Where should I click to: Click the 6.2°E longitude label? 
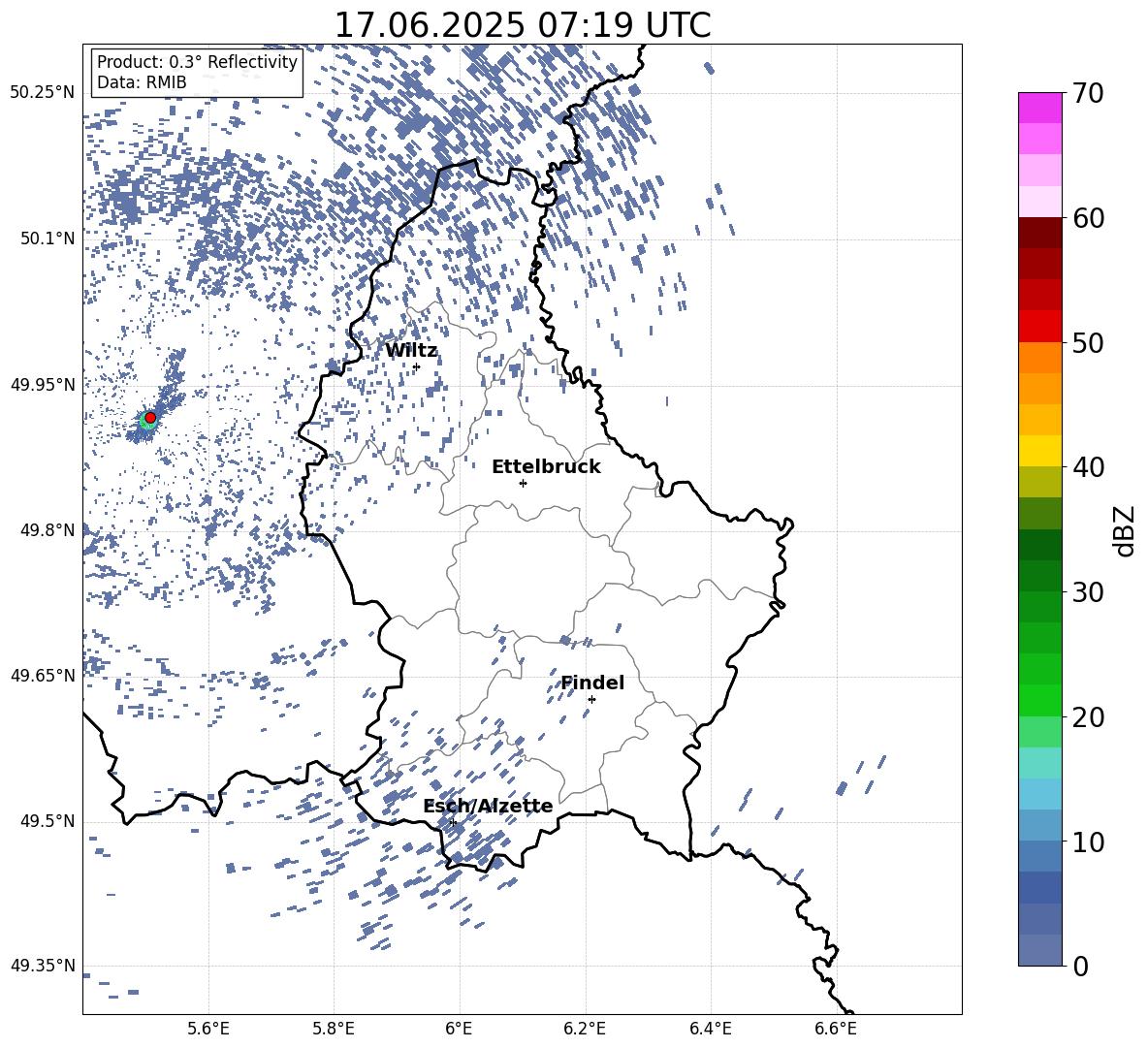585,1029
